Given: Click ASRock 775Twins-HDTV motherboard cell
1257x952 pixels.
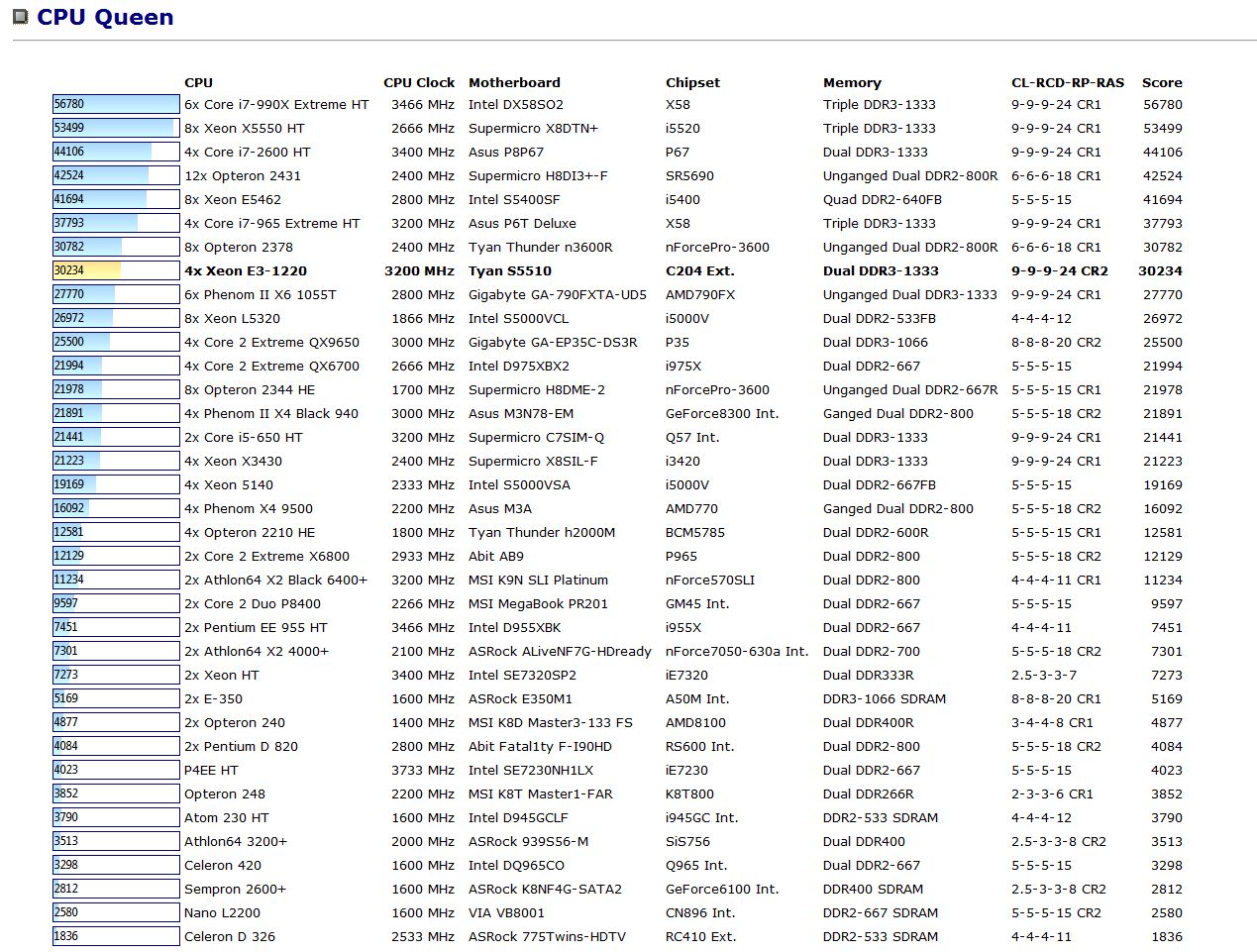Looking at the screenshot, I should tap(547, 936).
